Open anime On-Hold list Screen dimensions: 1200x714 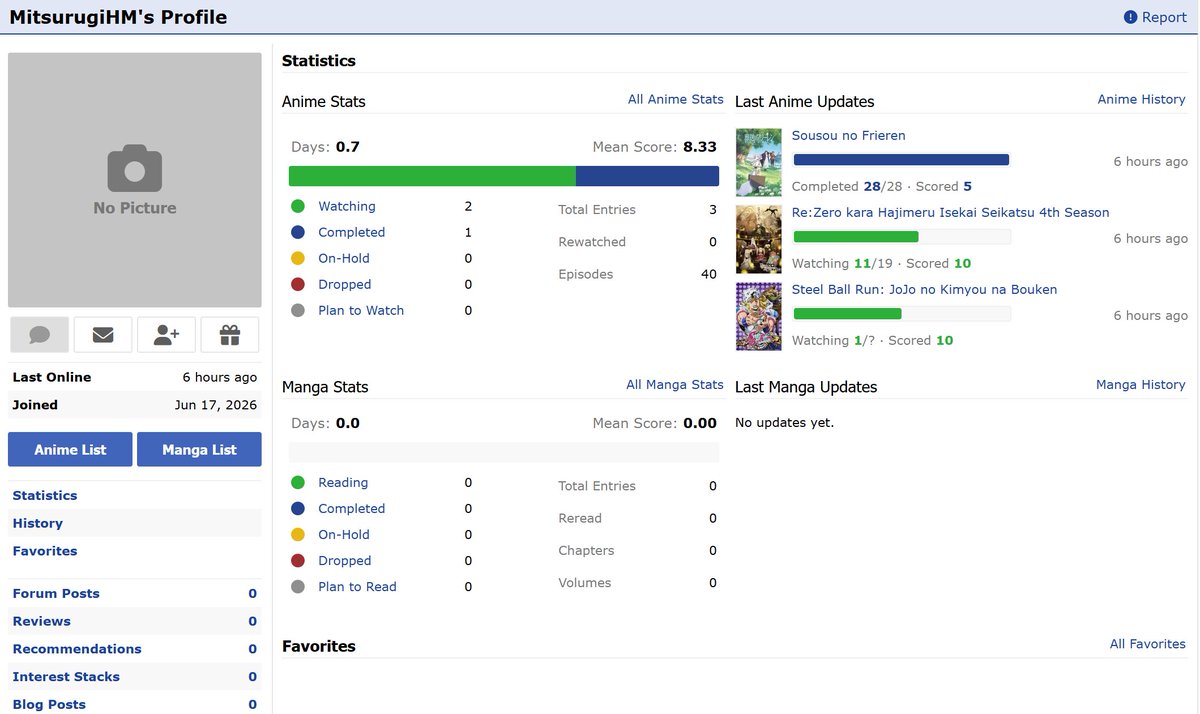(x=344, y=258)
